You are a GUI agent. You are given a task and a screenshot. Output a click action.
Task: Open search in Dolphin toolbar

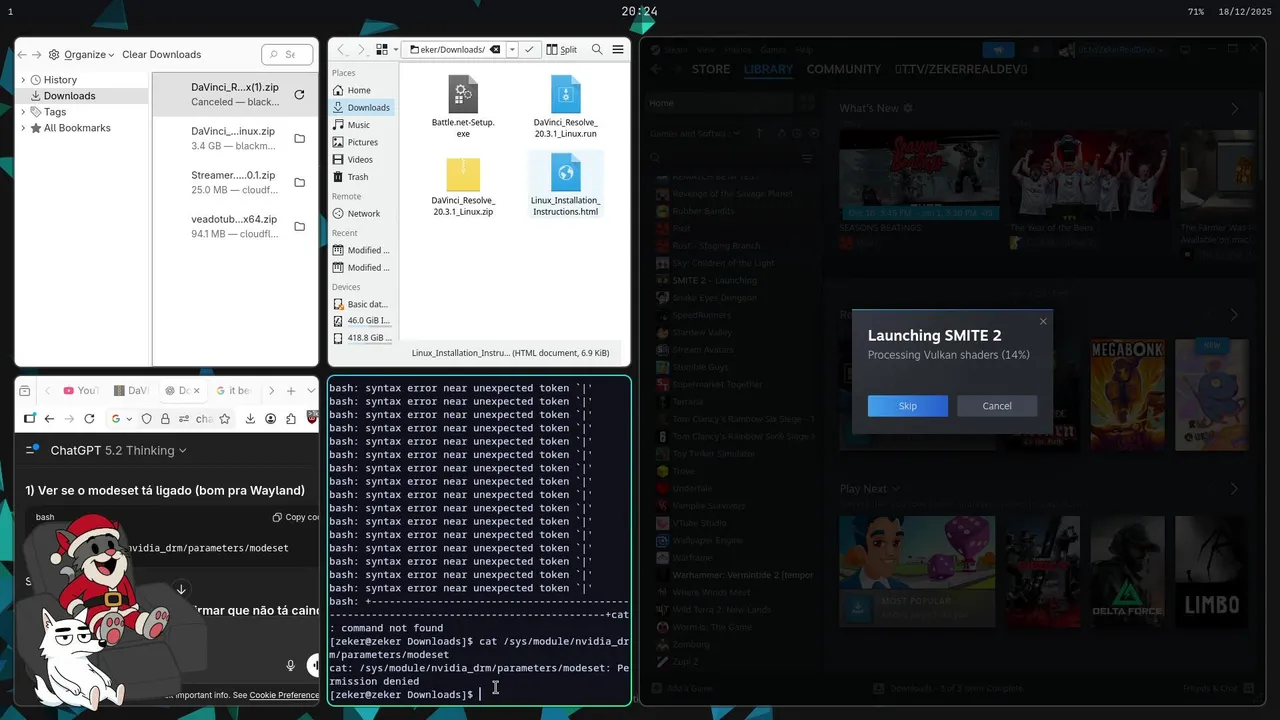pyautogui.click(x=597, y=49)
